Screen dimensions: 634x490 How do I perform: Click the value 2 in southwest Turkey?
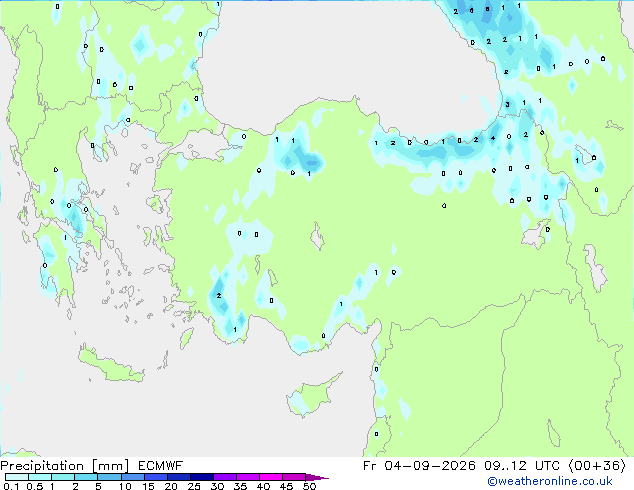[x=219, y=296]
